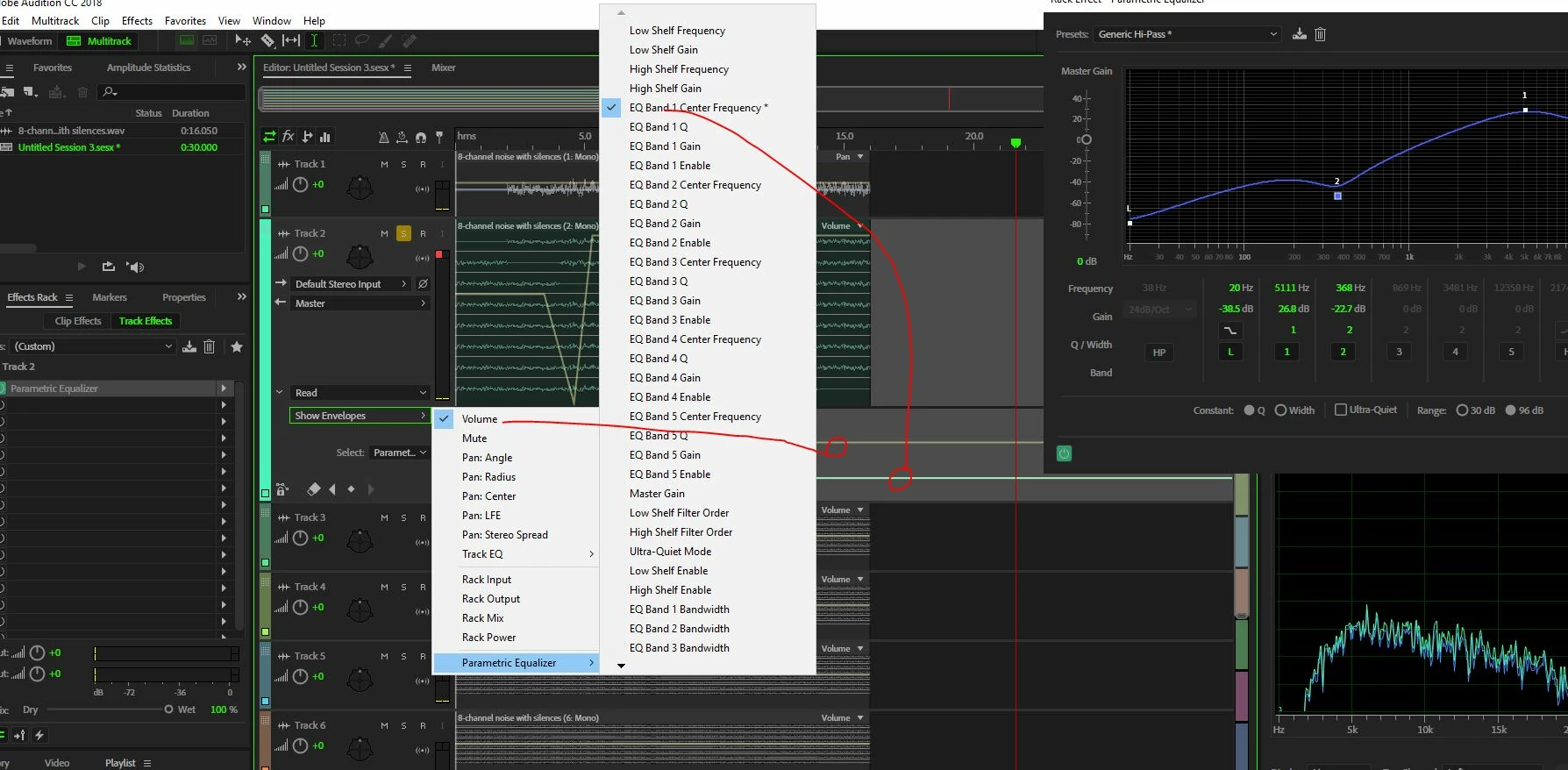1568x770 pixels.
Task: Arm Track 3 for record with its R button
Action: click(x=423, y=517)
